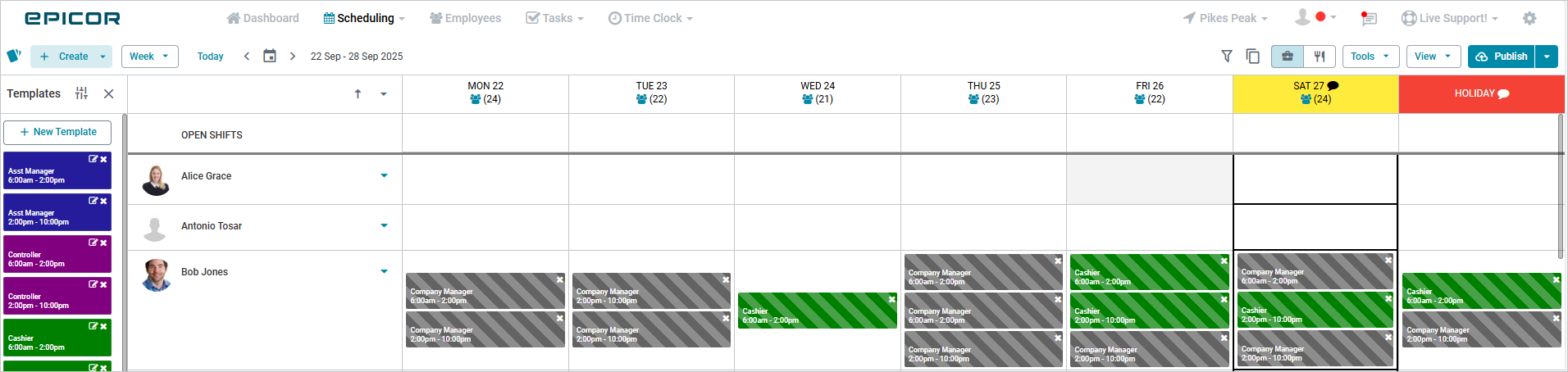Image resolution: width=1568 pixels, height=372 pixels.
Task: Open the schedule filter icon
Action: [x=1227, y=57]
